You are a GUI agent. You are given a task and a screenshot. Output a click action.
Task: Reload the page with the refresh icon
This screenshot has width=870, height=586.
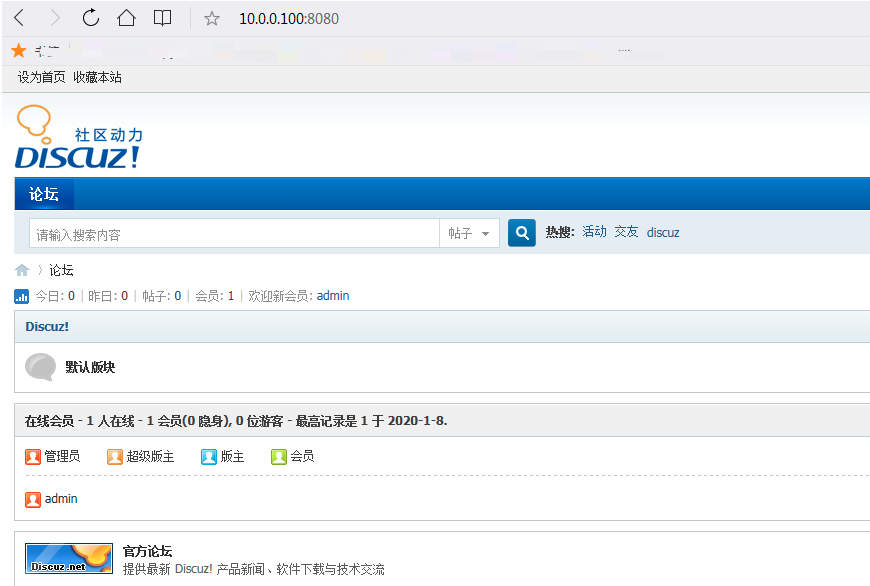(90, 18)
